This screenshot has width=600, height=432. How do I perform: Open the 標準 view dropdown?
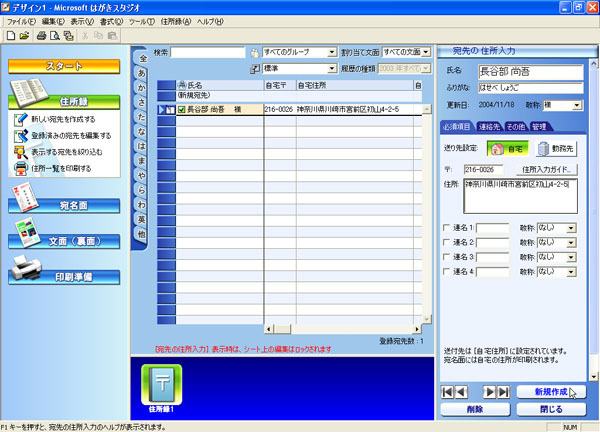click(x=332, y=68)
